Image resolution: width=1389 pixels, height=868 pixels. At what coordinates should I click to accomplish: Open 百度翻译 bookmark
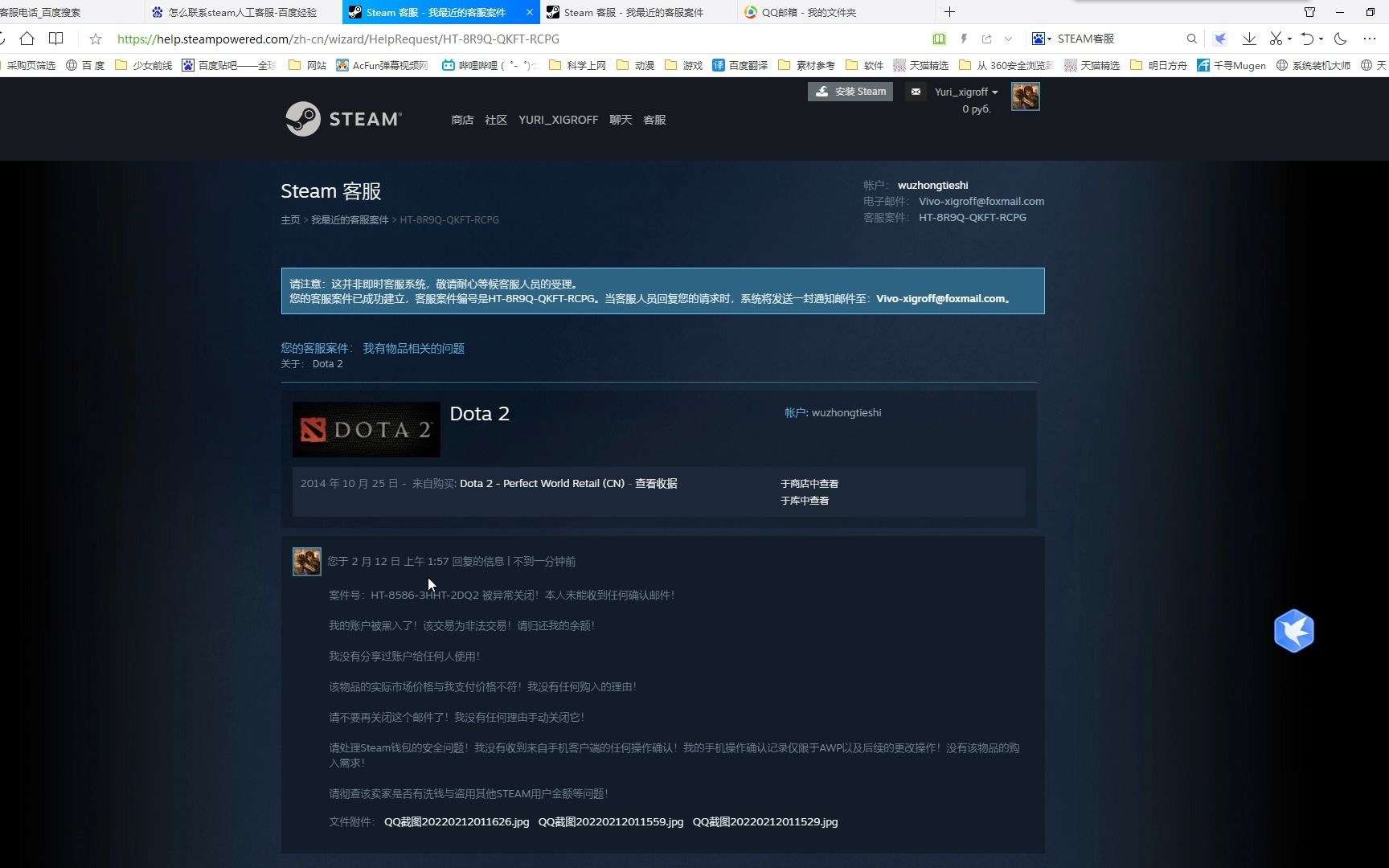pyautogui.click(x=740, y=65)
